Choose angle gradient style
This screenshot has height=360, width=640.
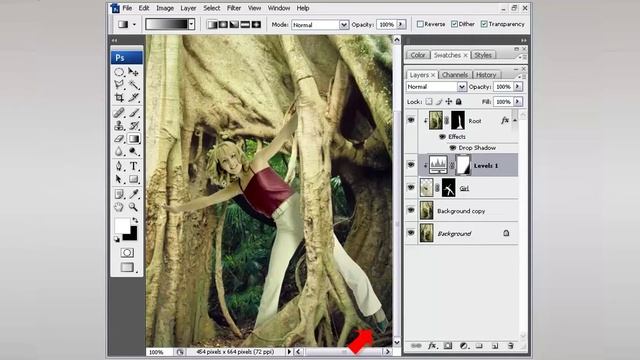(234, 24)
